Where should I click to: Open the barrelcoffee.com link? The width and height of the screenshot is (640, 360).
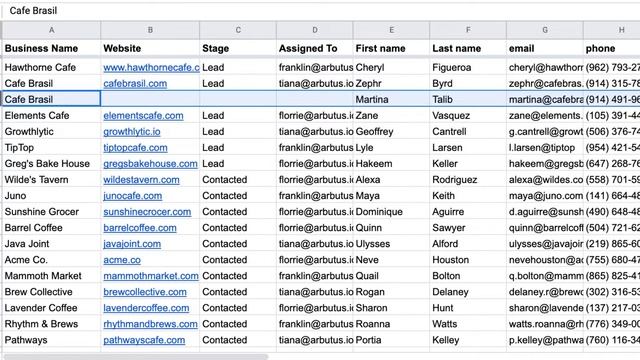(140, 228)
